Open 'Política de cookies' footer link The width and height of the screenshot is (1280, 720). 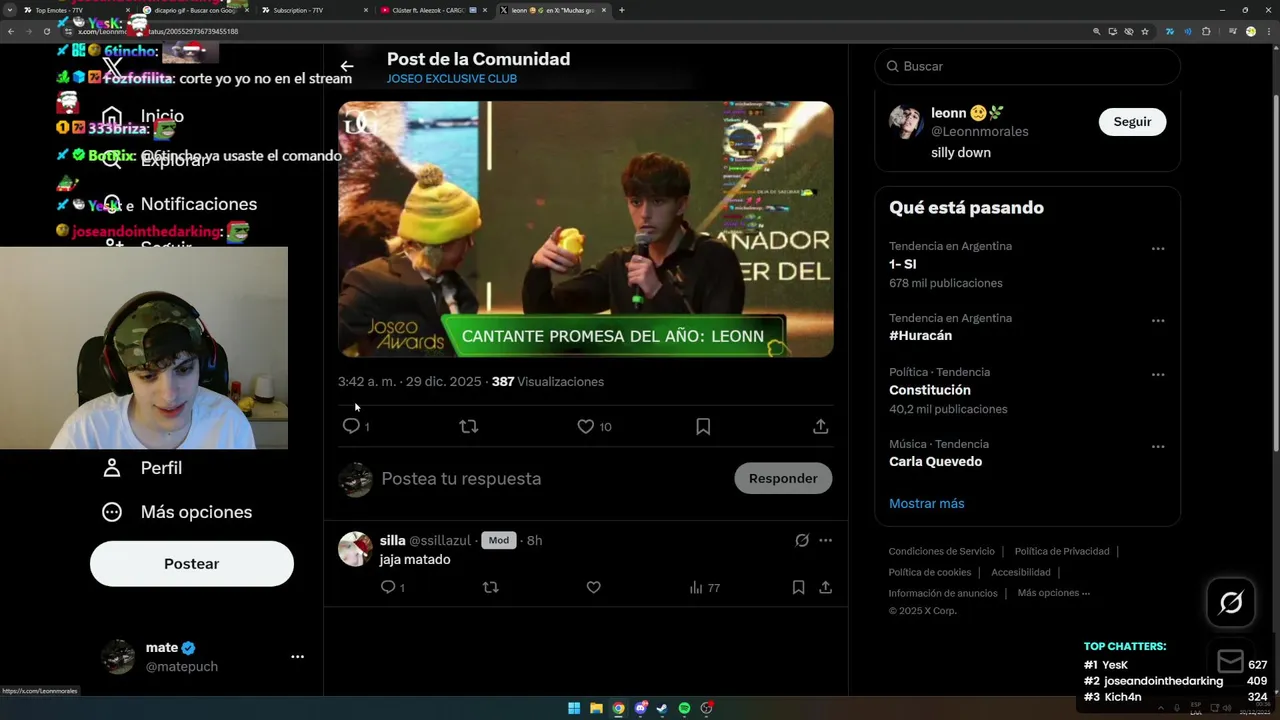click(x=930, y=572)
